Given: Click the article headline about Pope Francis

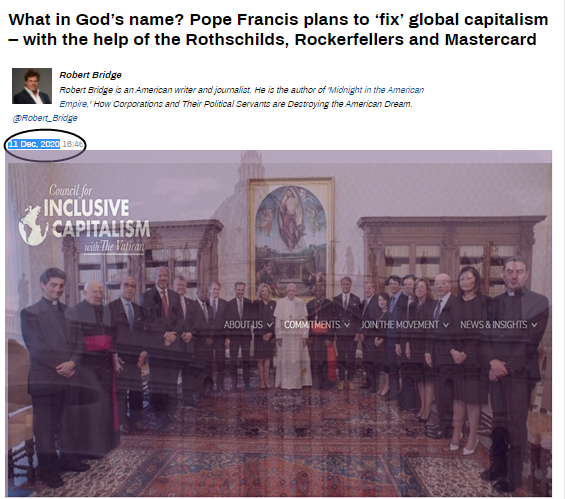Looking at the screenshot, I should 278,30.
